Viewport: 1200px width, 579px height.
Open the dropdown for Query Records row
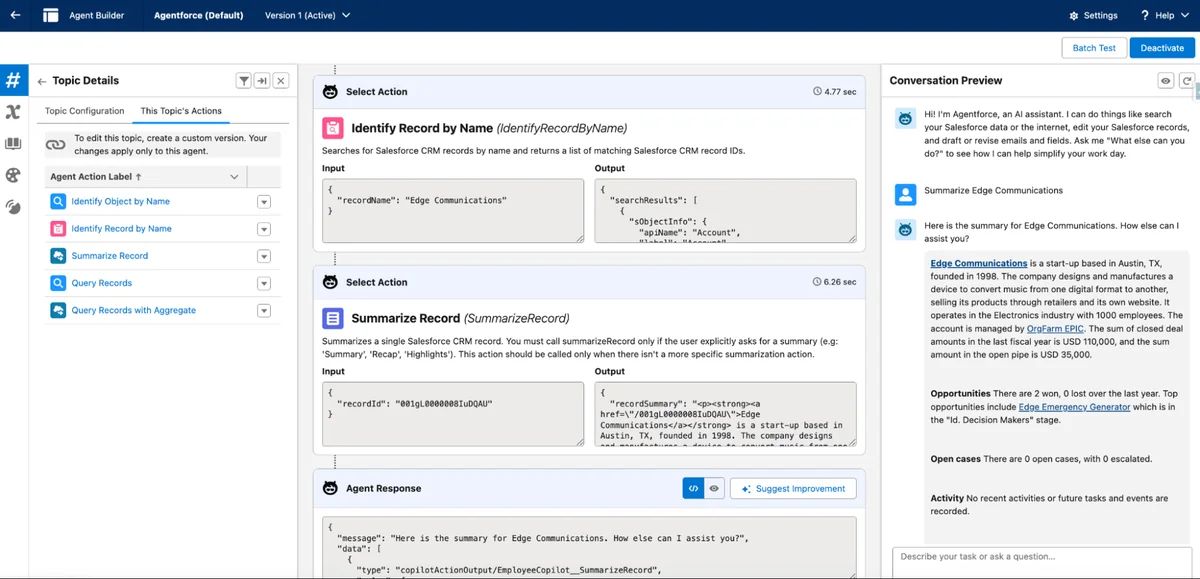click(264, 283)
